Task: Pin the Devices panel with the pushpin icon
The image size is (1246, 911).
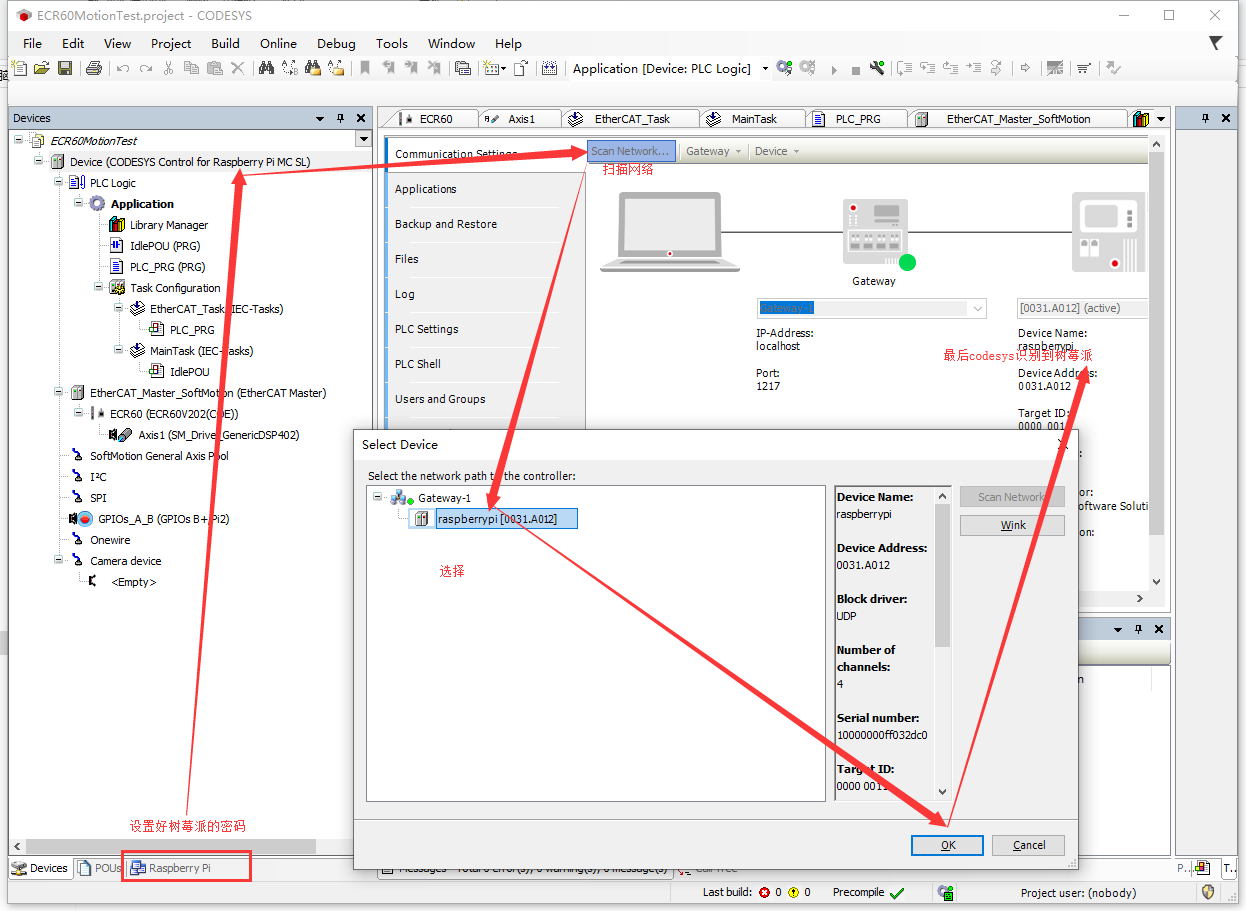Action: coord(340,118)
